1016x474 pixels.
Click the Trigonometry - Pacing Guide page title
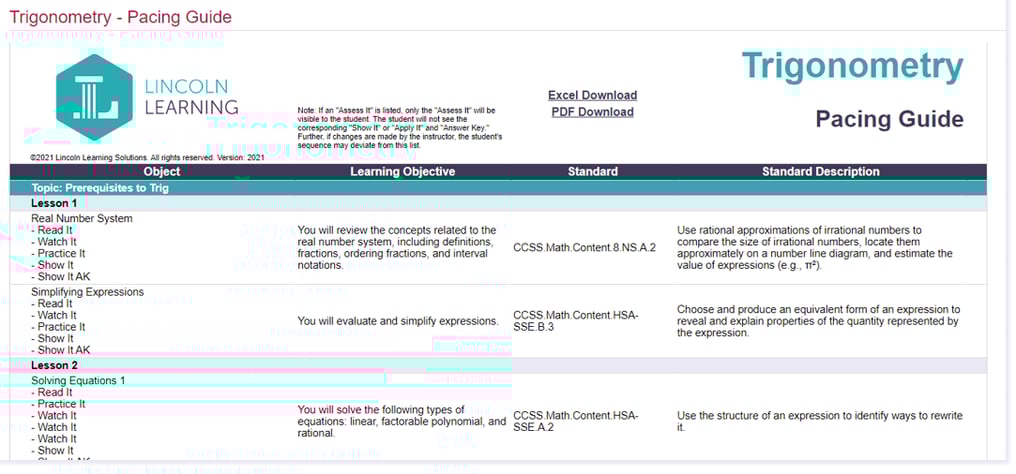tap(120, 17)
